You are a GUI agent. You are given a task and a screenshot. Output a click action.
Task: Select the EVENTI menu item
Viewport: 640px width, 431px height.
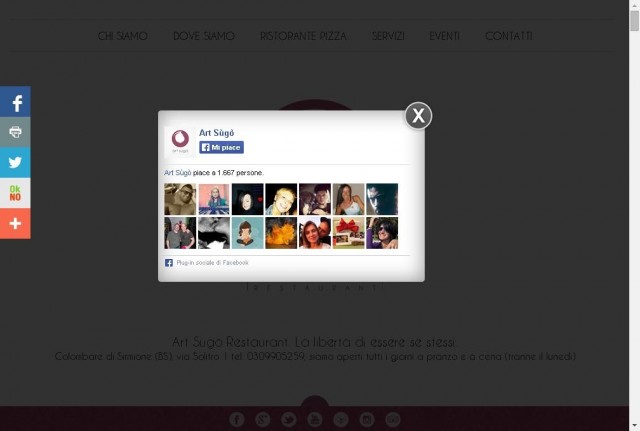444,36
